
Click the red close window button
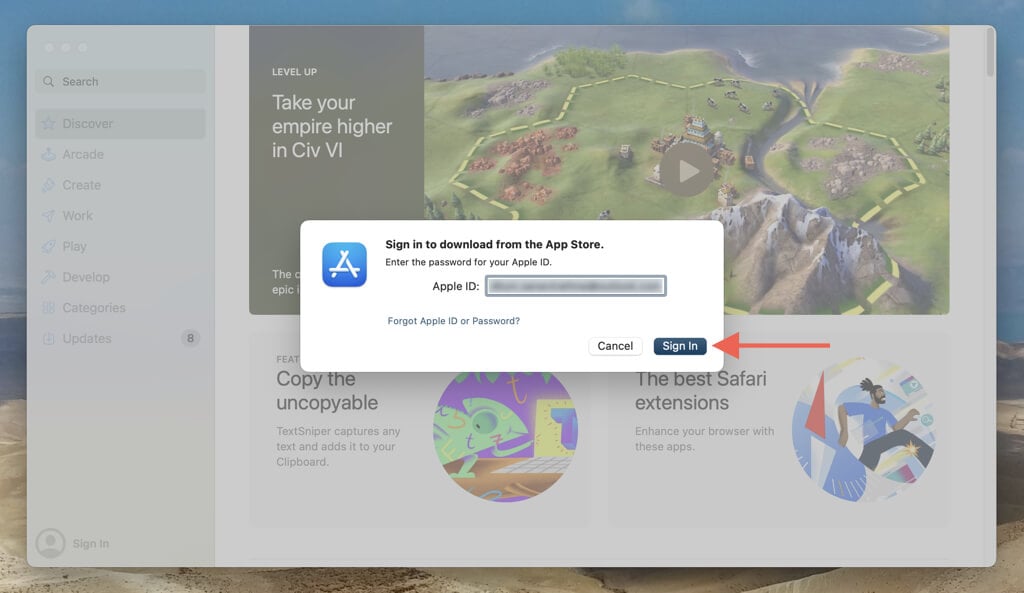click(x=49, y=48)
